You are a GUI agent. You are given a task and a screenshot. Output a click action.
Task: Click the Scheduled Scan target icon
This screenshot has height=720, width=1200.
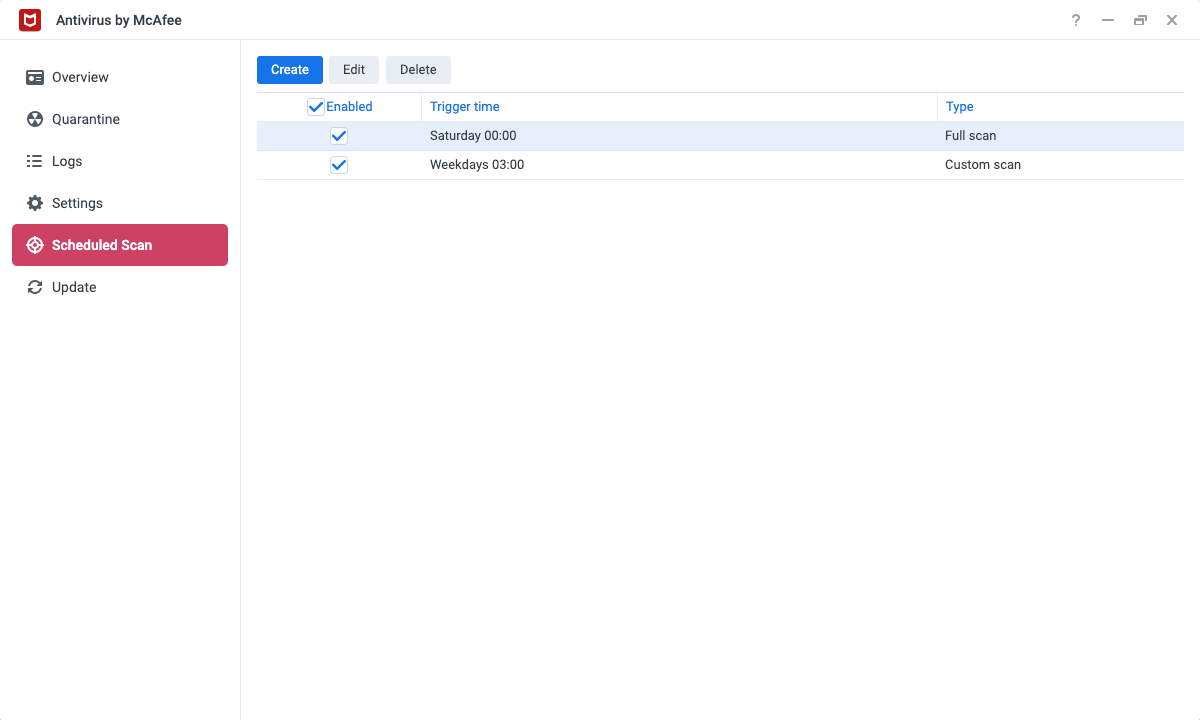point(35,245)
